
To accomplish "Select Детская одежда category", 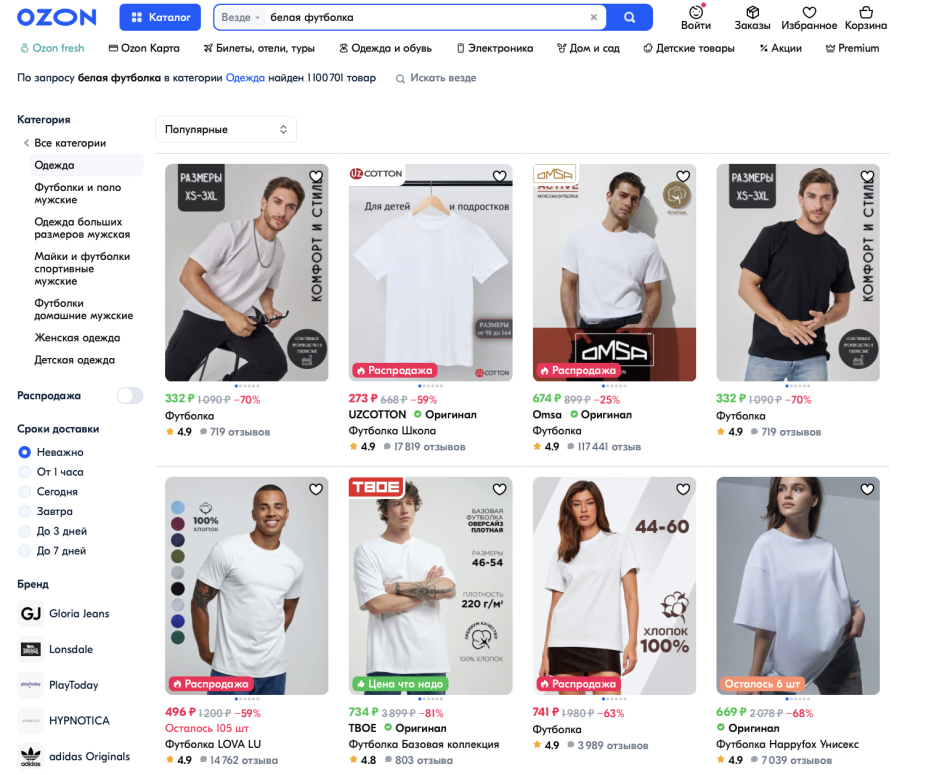I will coord(75,360).
